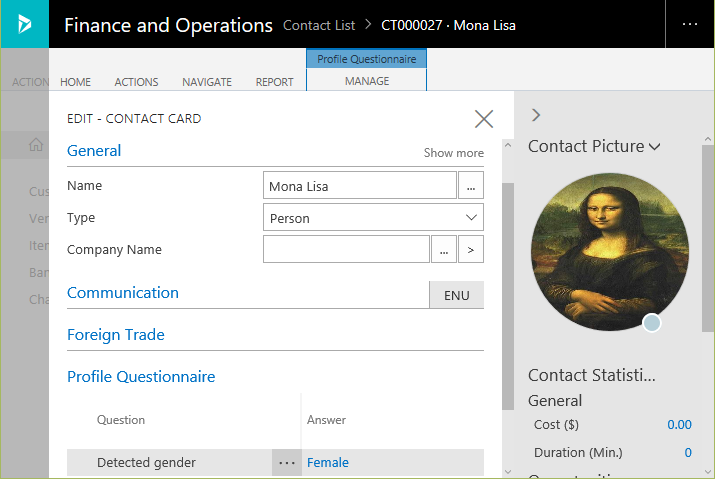Open the Manage tab under Profile Questionnaire
715x479 pixels.
tap(367, 81)
